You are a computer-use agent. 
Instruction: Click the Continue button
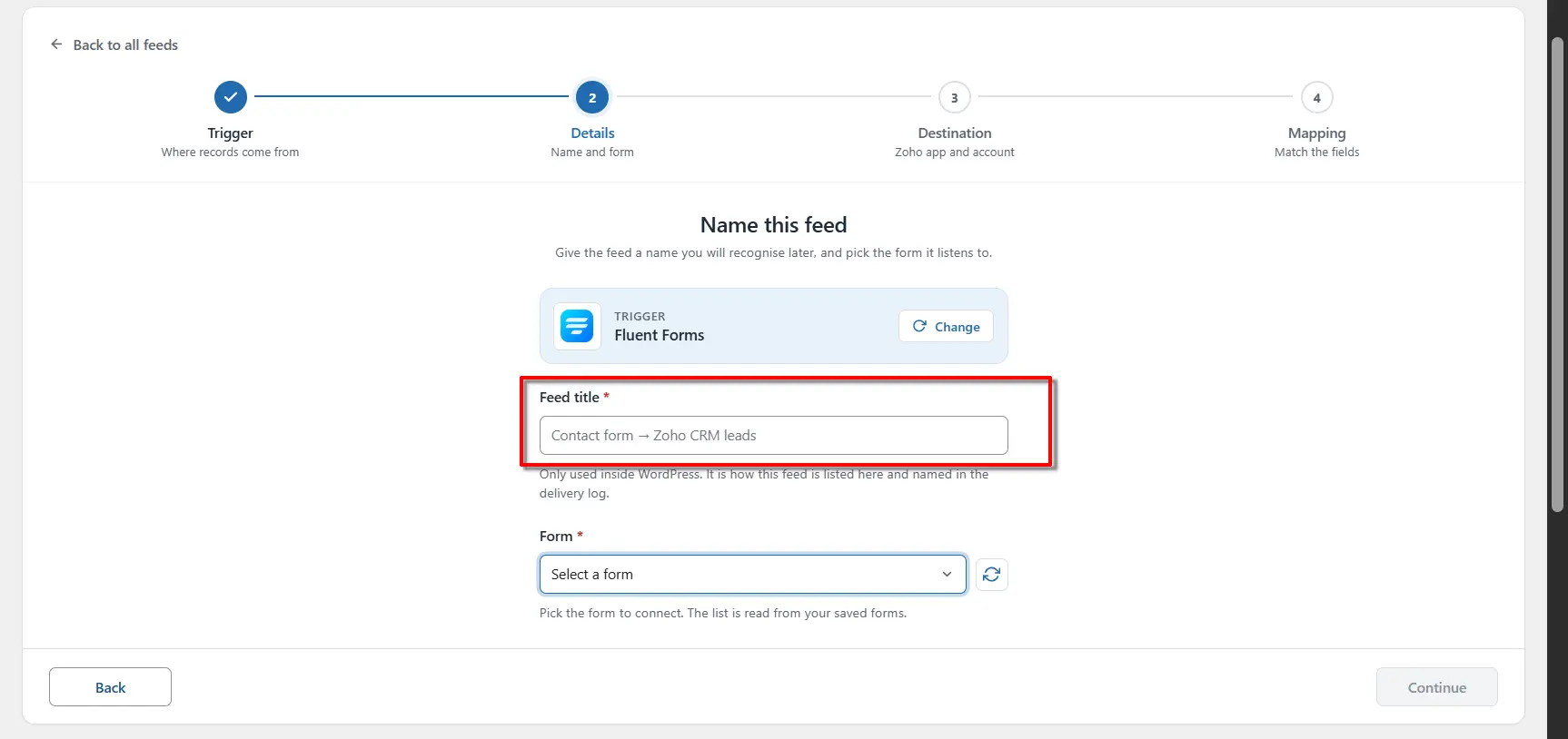coord(1436,687)
